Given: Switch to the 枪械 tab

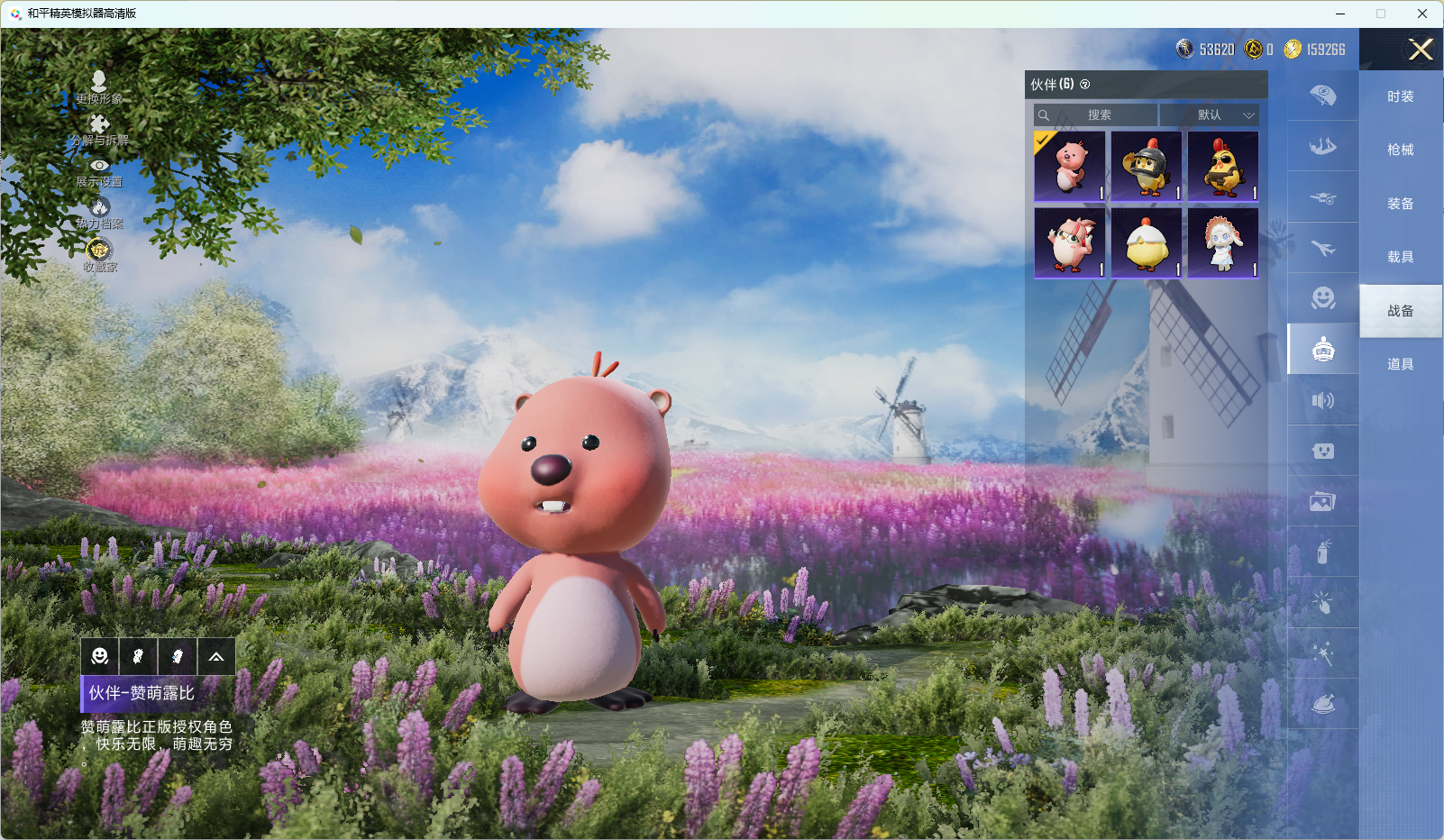Looking at the screenshot, I should tap(1401, 150).
